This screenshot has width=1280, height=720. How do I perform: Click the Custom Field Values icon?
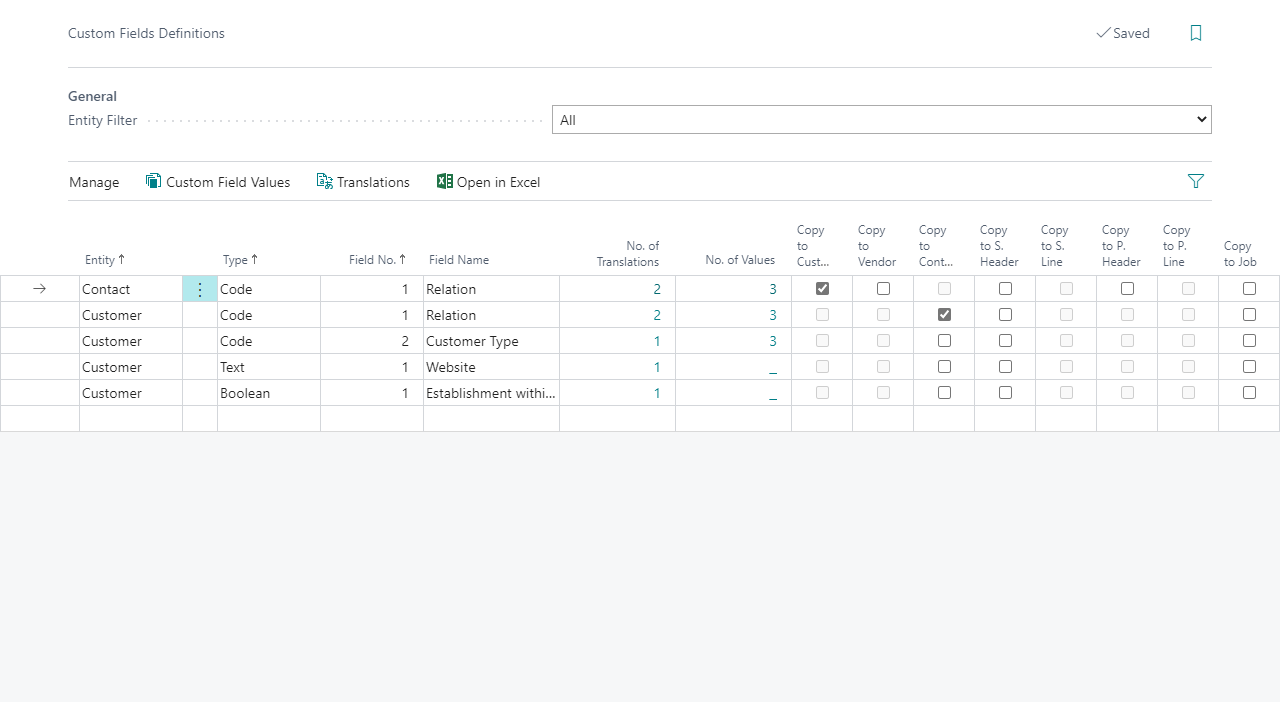(153, 181)
